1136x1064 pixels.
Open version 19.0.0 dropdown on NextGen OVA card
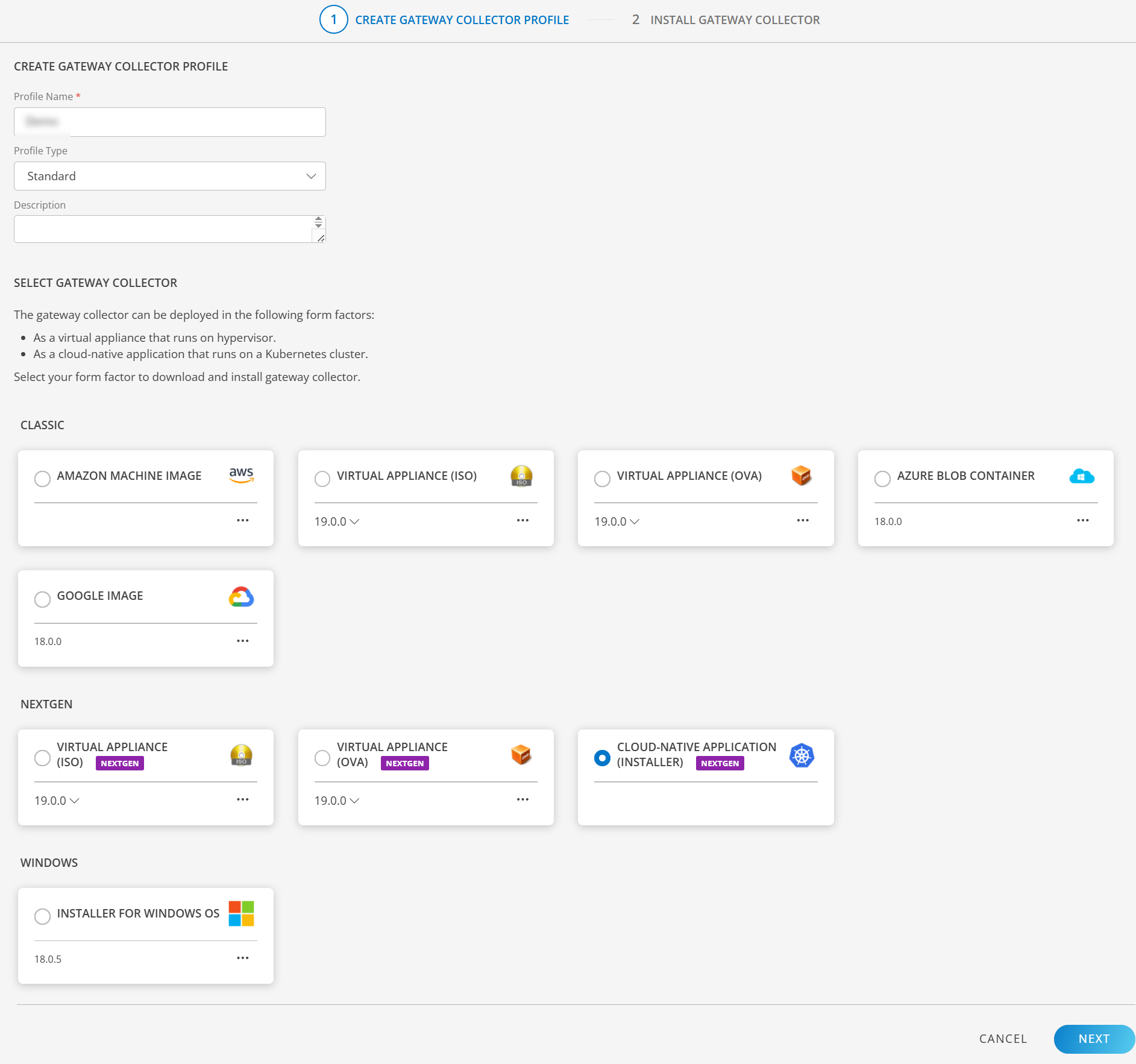[337, 801]
